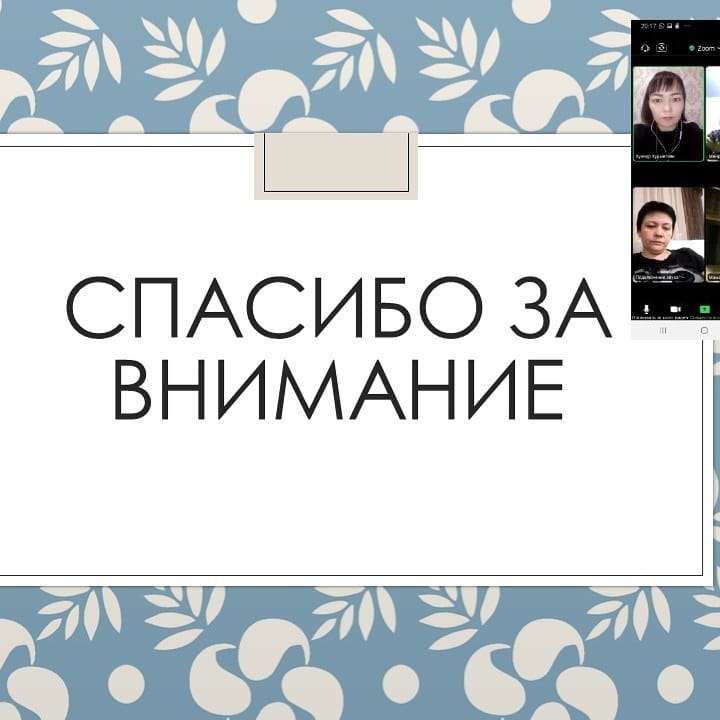Mute microphone with the mic icon
The image size is (720, 720).
(647, 309)
